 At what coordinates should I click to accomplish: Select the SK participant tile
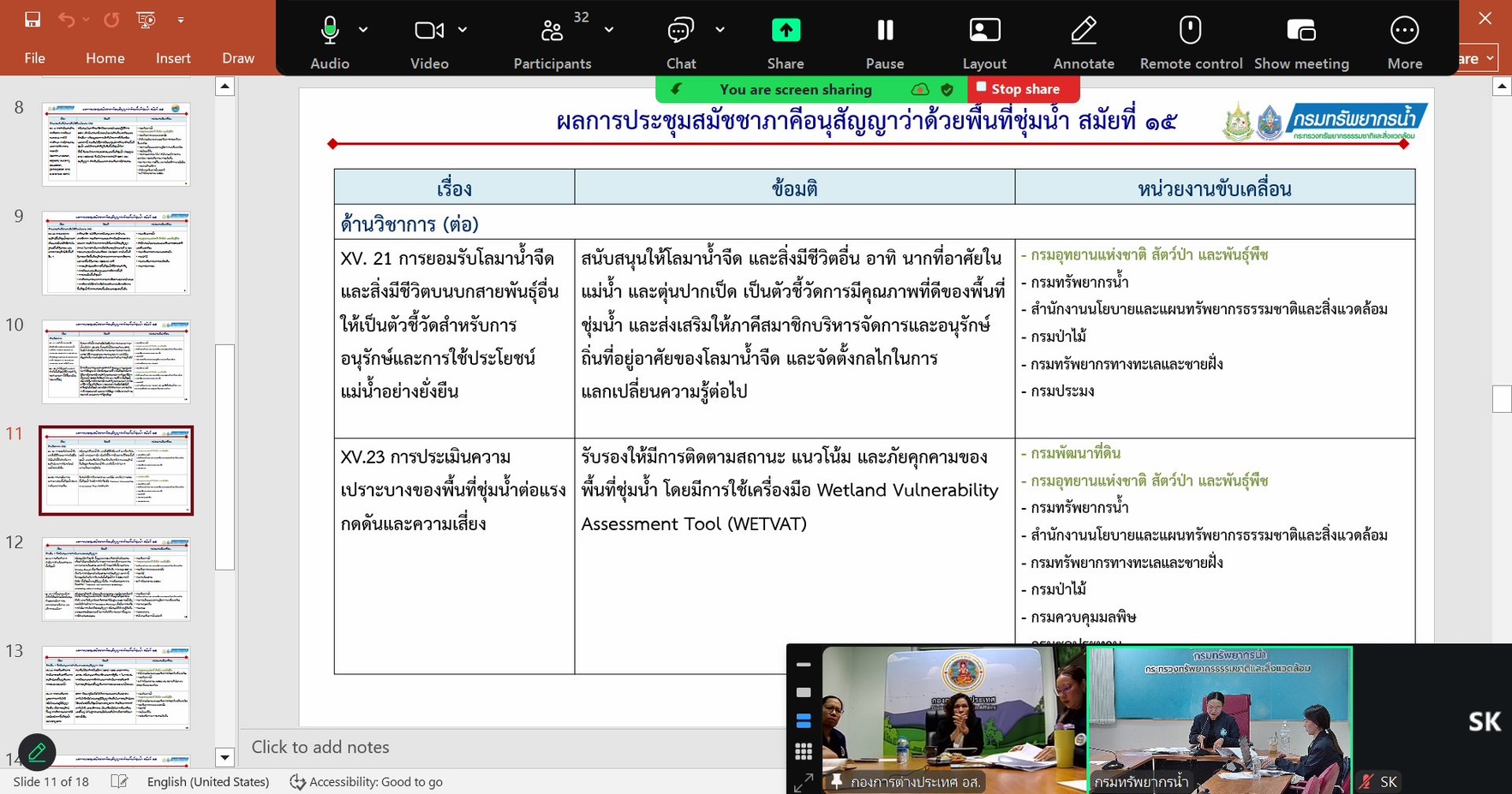coord(1432,719)
